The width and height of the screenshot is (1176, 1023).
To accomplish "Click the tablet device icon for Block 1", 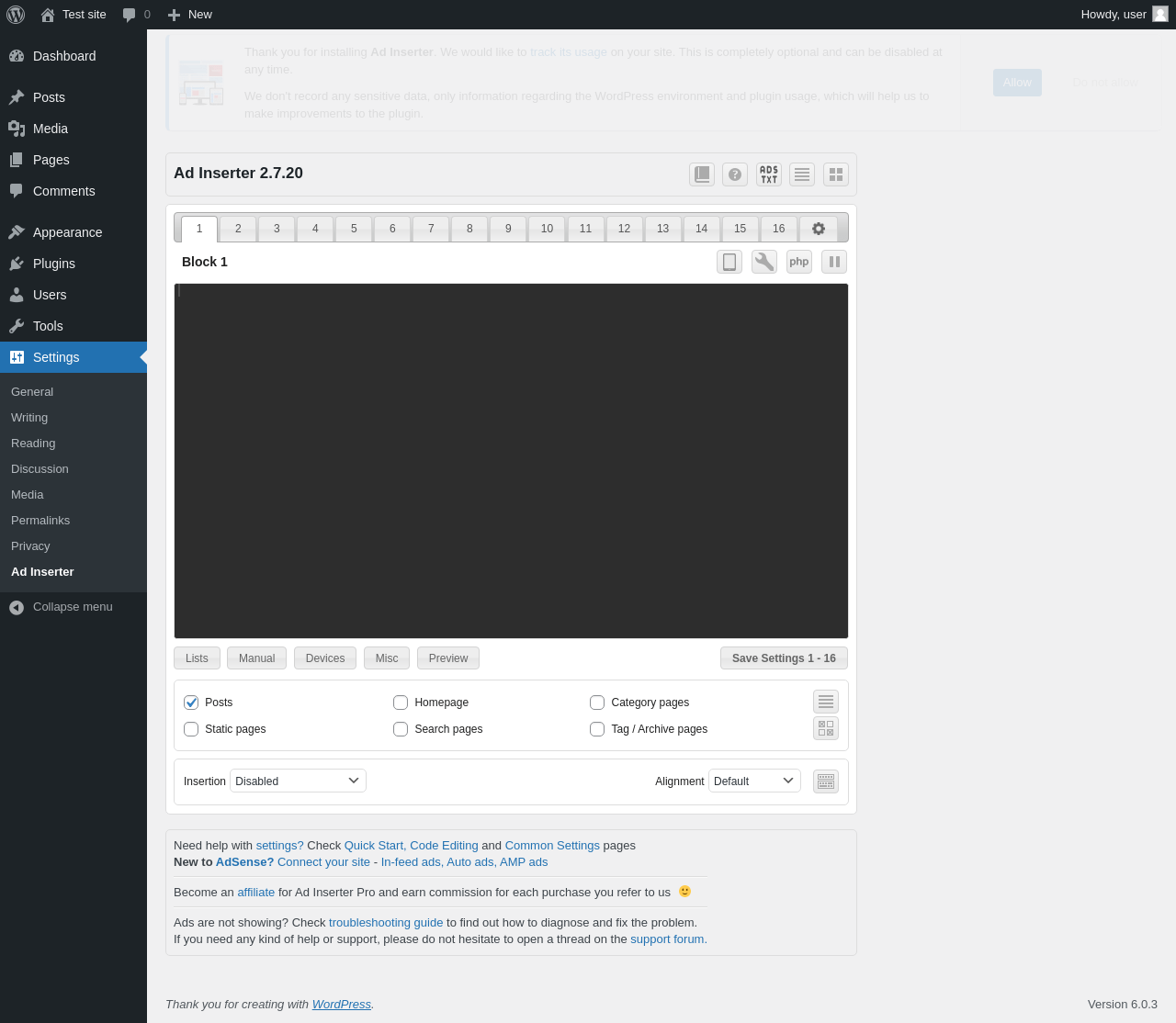I will (x=729, y=262).
